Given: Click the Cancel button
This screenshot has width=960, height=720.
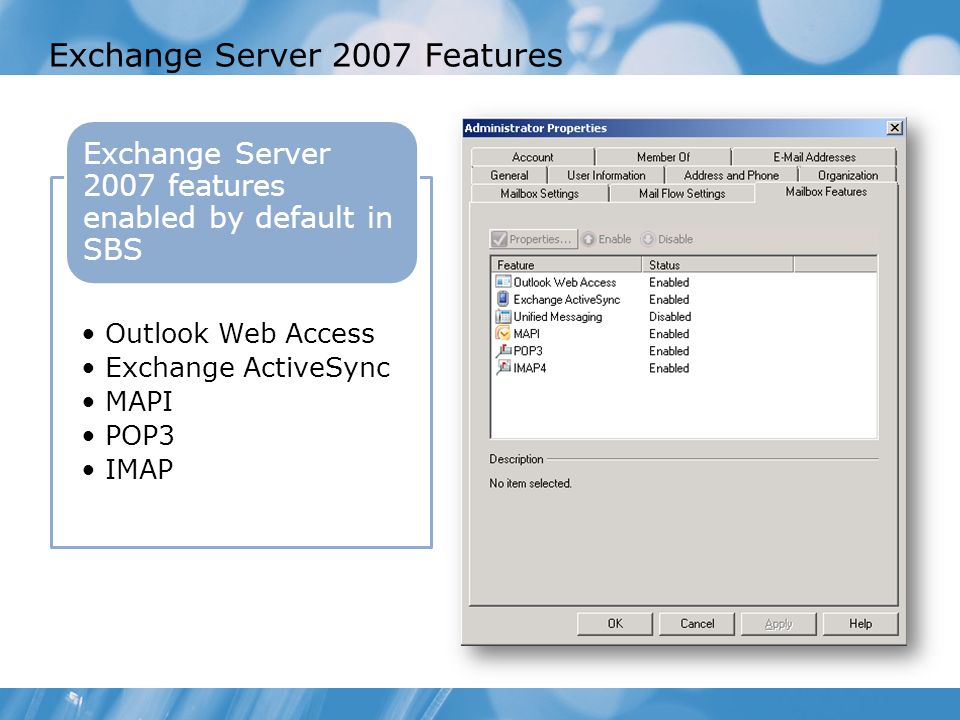Looking at the screenshot, I should pos(697,624).
